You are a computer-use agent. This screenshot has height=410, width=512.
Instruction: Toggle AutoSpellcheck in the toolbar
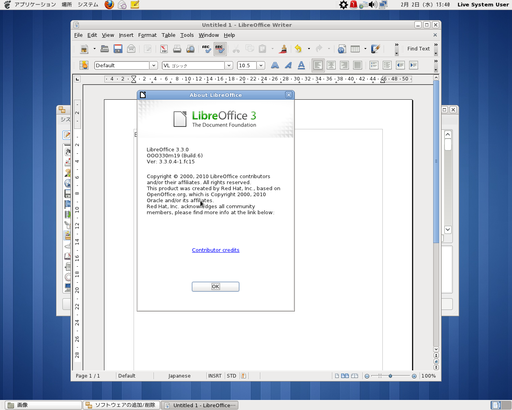220,49
